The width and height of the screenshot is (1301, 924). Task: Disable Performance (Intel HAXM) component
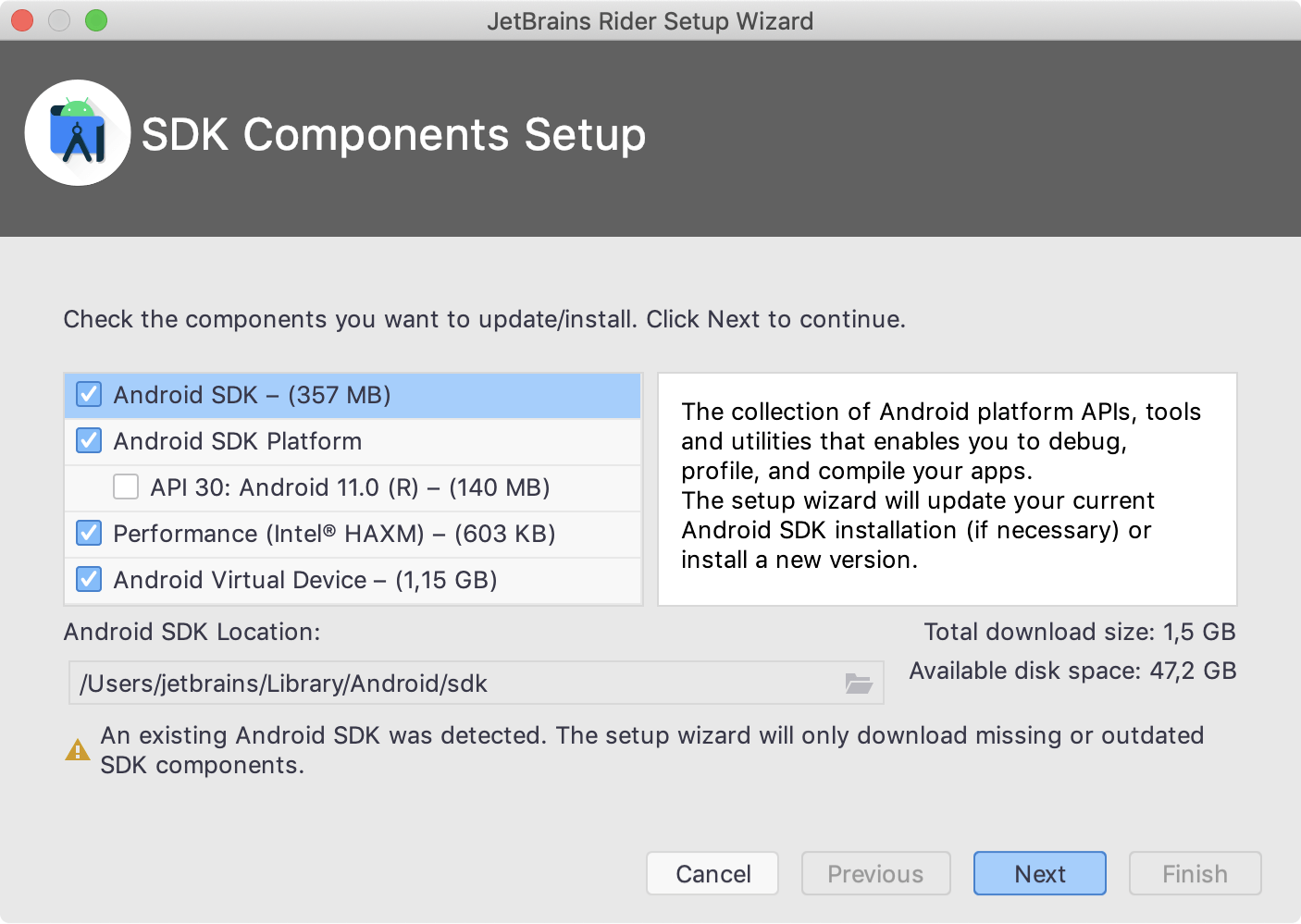(89, 534)
